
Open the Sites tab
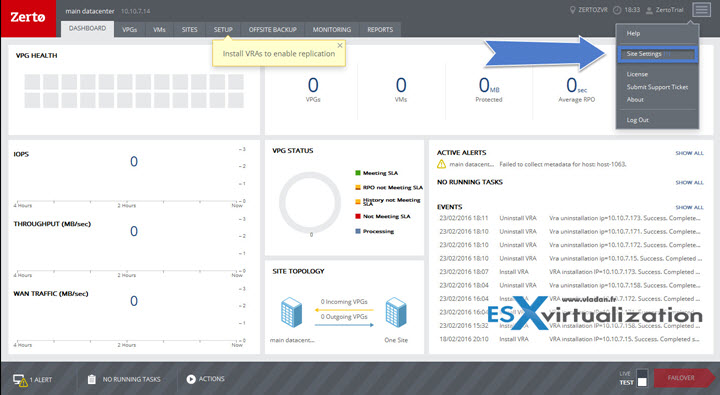(189, 29)
